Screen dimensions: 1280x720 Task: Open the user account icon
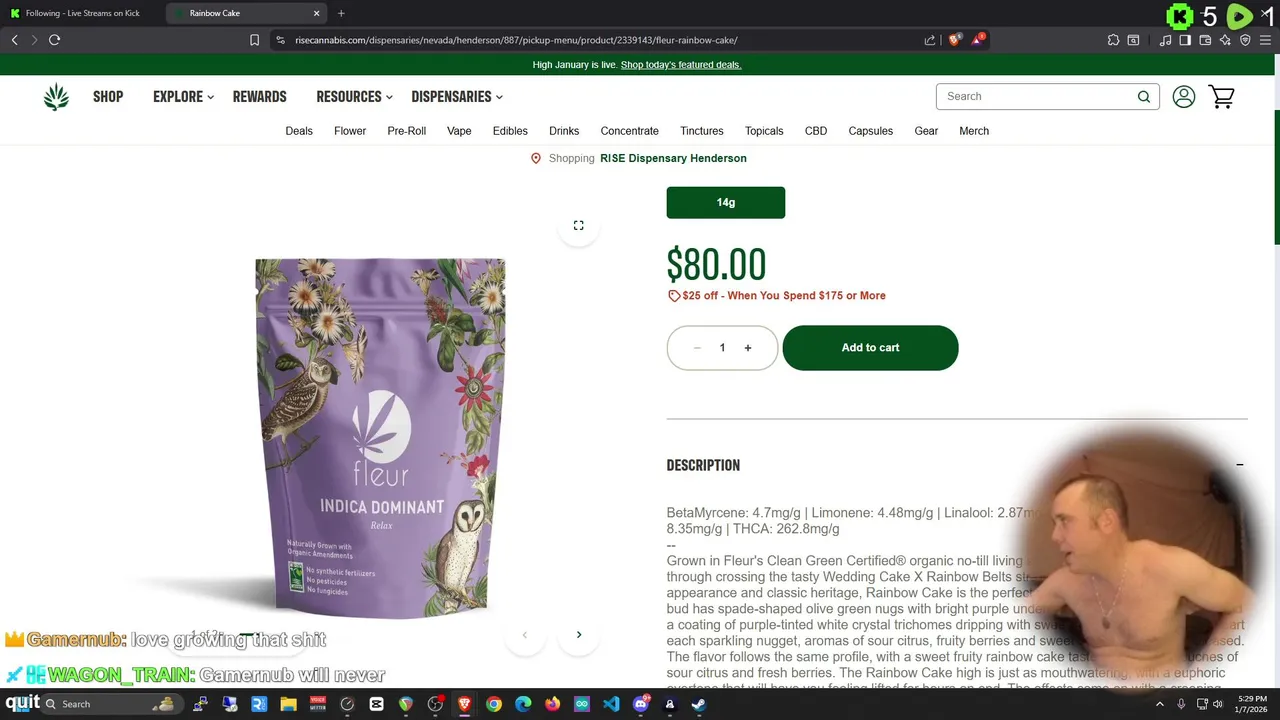coord(1184,97)
